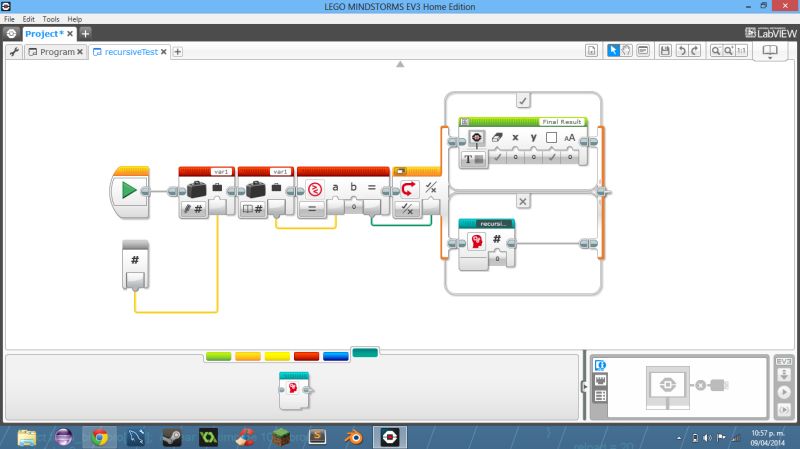This screenshot has height=449, width=800.
Task: Download program to the EV3 brick
Action: click(x=784, y=375)
